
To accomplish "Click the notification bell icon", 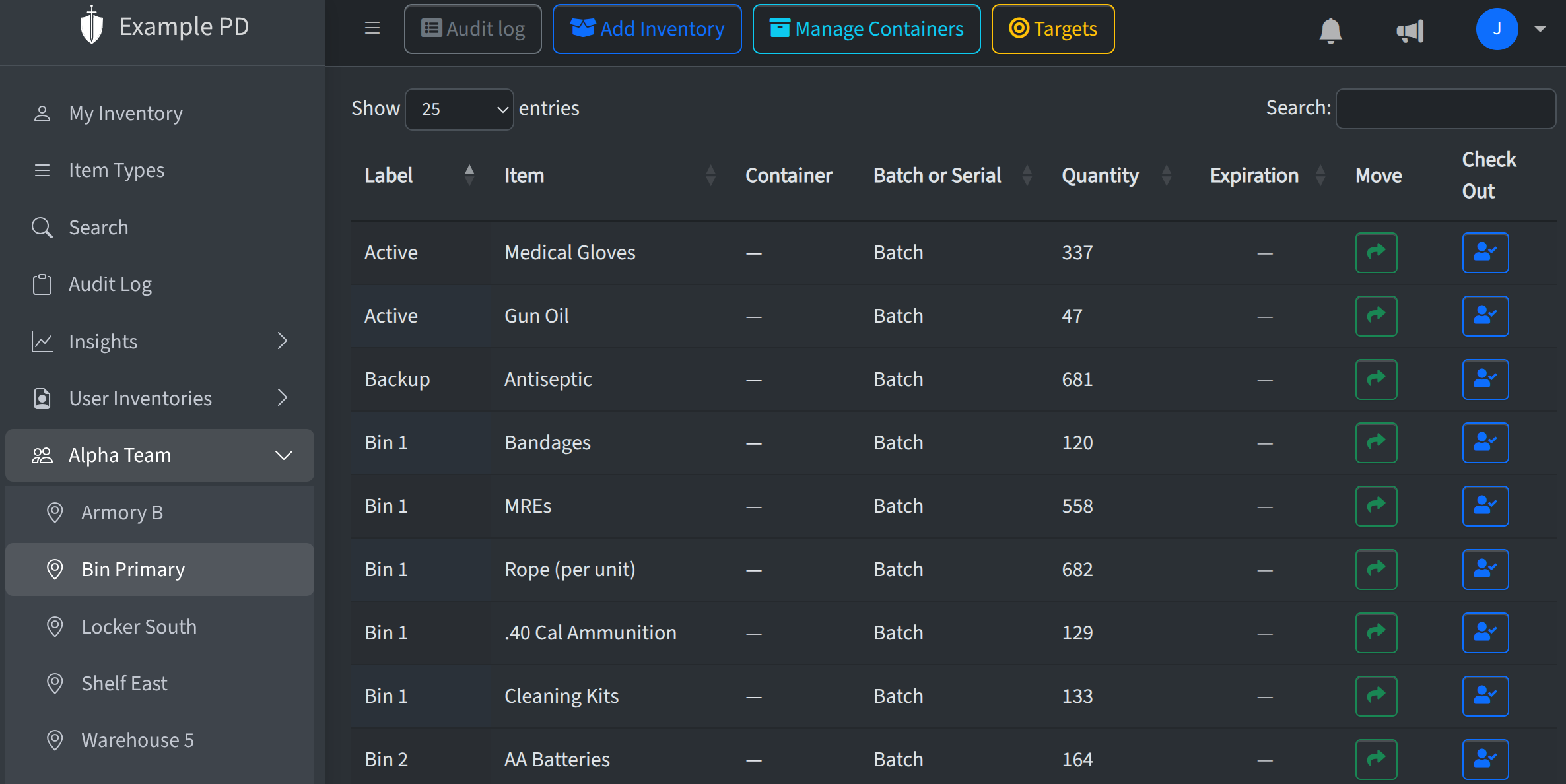I will point(1330,30).
